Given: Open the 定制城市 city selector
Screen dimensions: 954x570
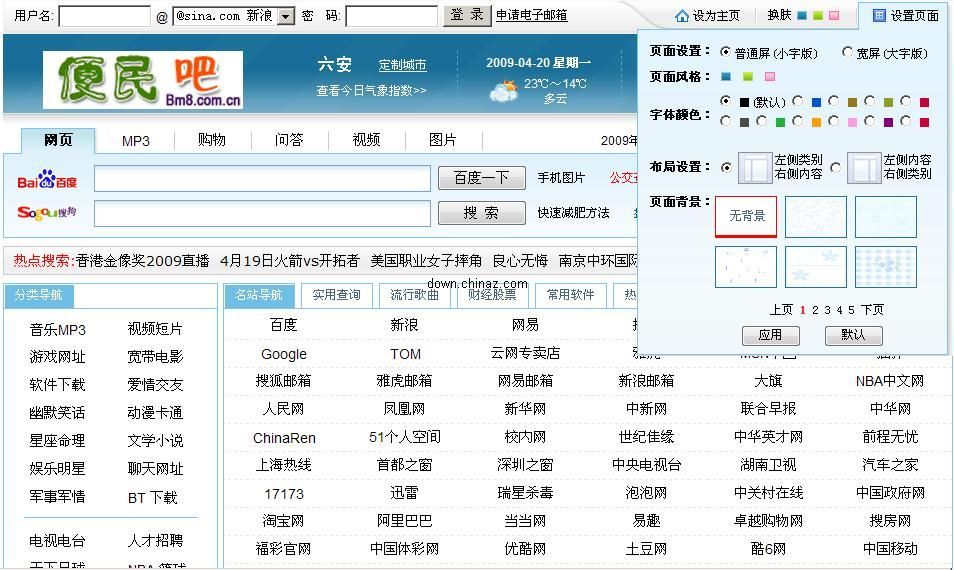Looking at the screenshot, I should [x=402, y=65].
